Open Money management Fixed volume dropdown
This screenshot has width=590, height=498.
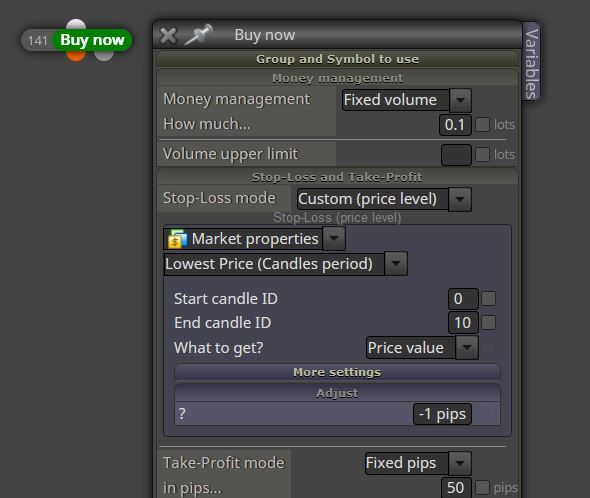tap(407, 100)
